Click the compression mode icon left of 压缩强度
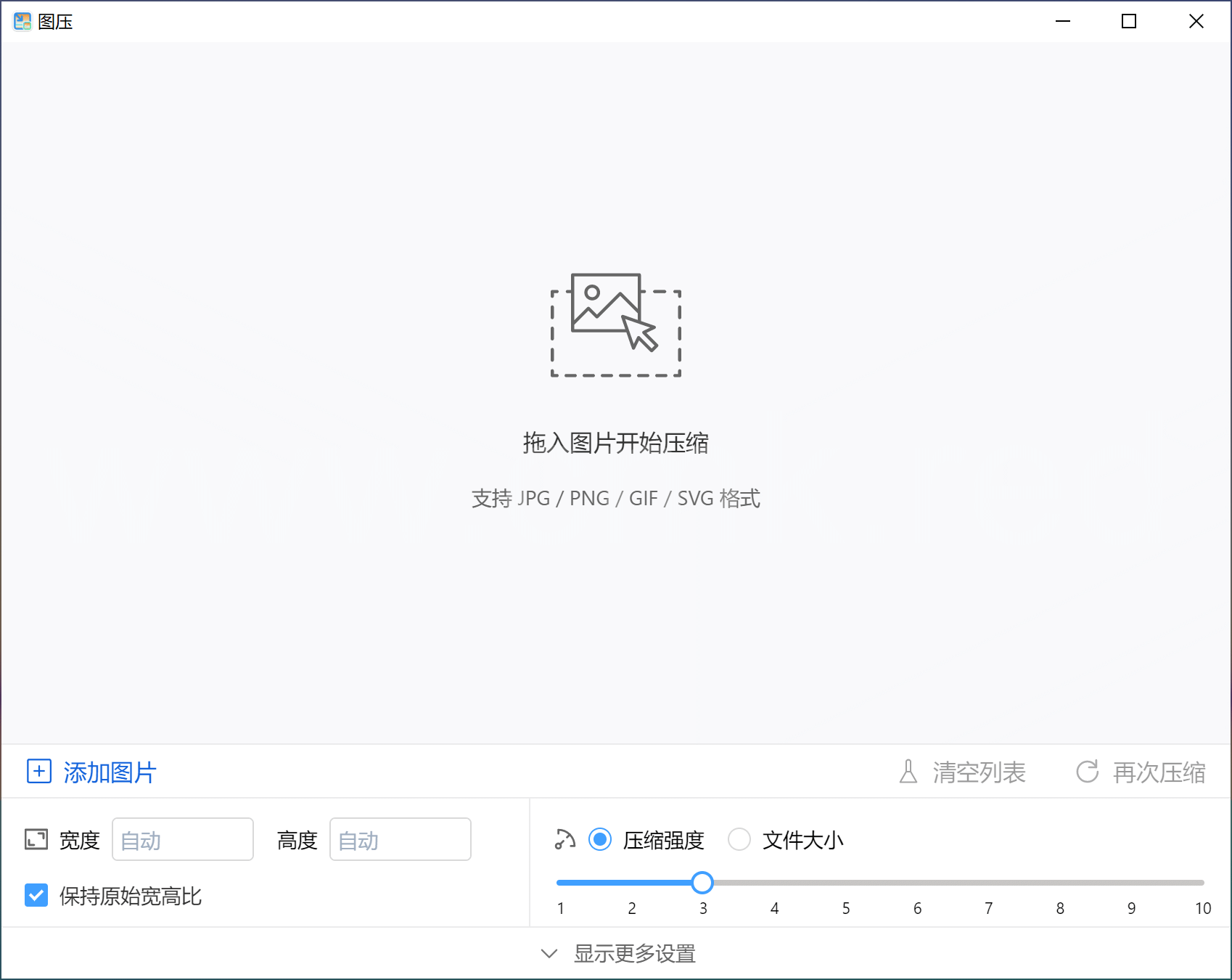This screenshot has height=980, width=1232. pyautogui.click(x=565, y=840)
